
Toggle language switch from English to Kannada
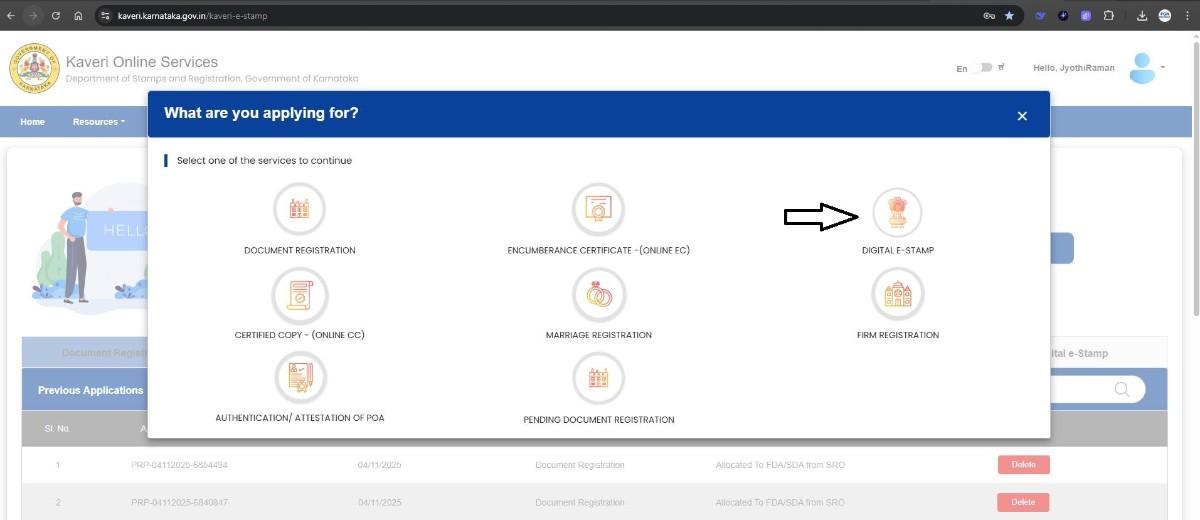984,68
